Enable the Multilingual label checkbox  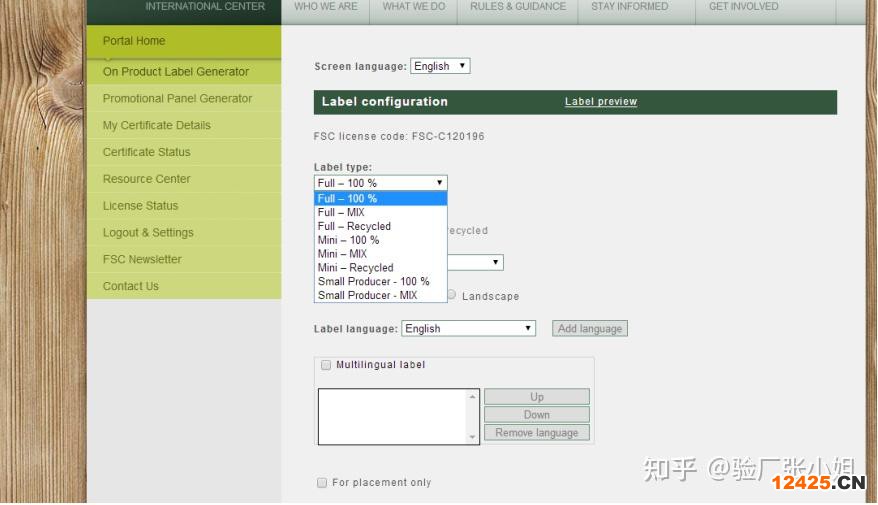tap(326, 365)
